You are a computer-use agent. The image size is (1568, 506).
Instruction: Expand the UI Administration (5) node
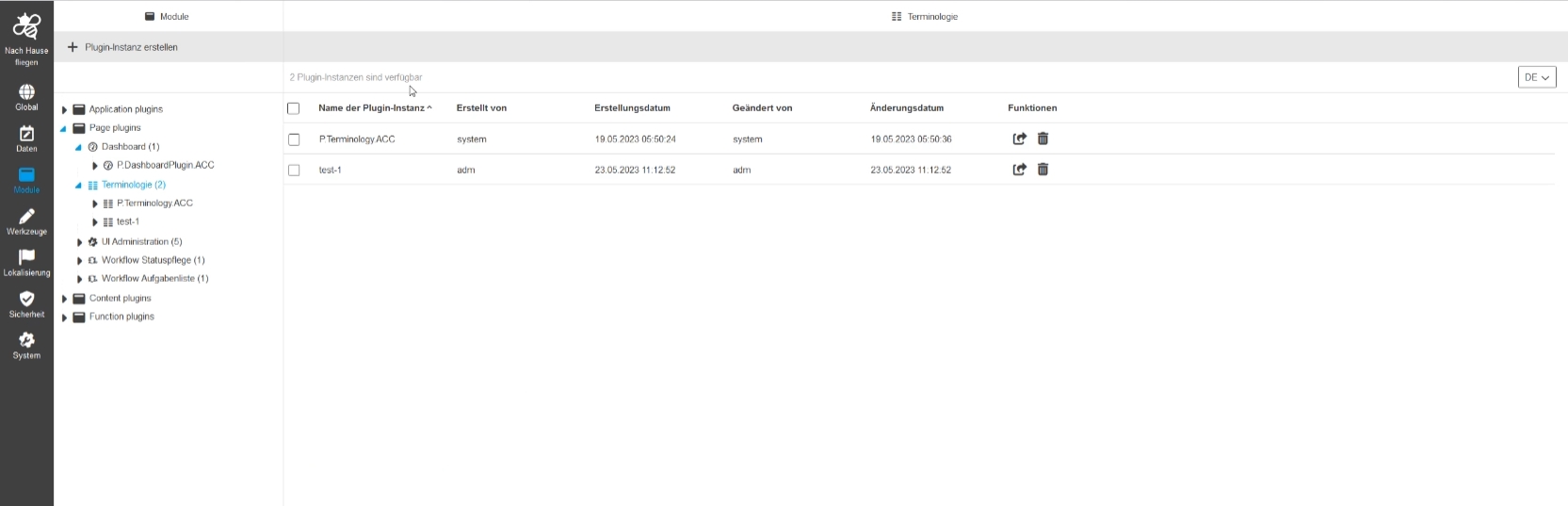tap(80, 242)
